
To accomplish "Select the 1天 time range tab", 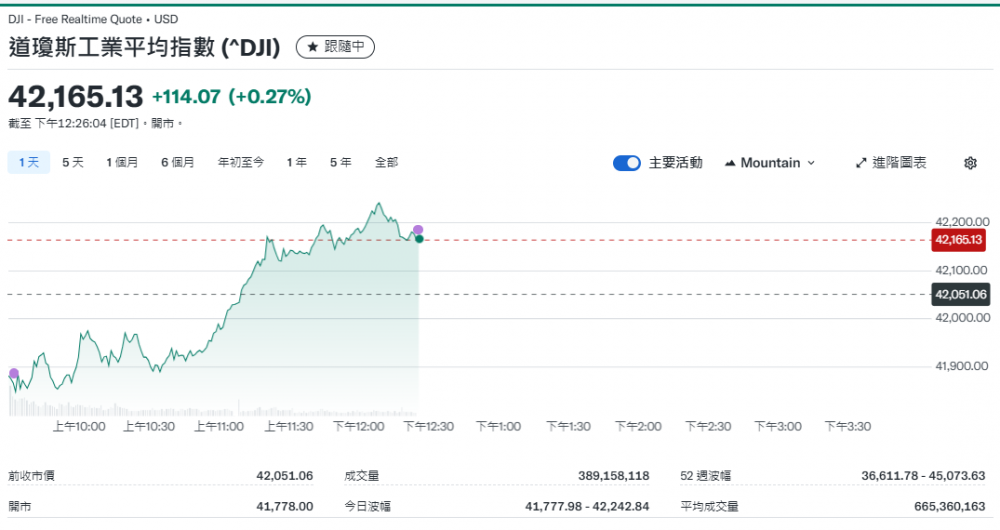I will (x=28, y=162).
